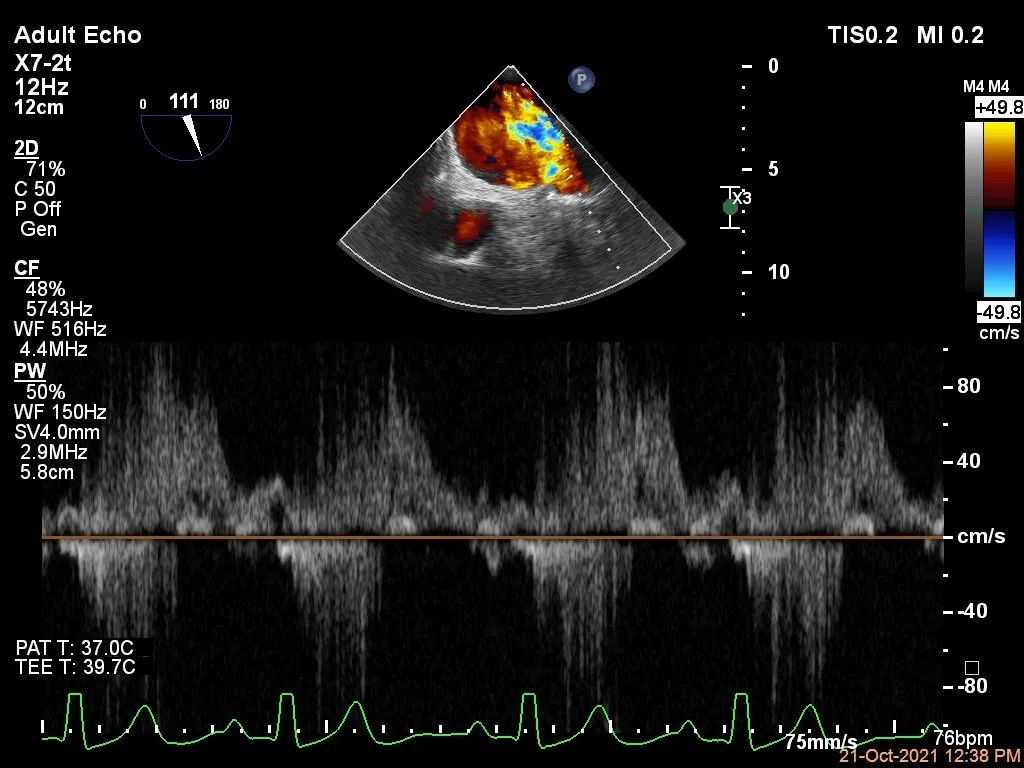The image size is (1024, 768).
Task: Click the X7-2t transducer label
Action: click(x=43, y=62)
